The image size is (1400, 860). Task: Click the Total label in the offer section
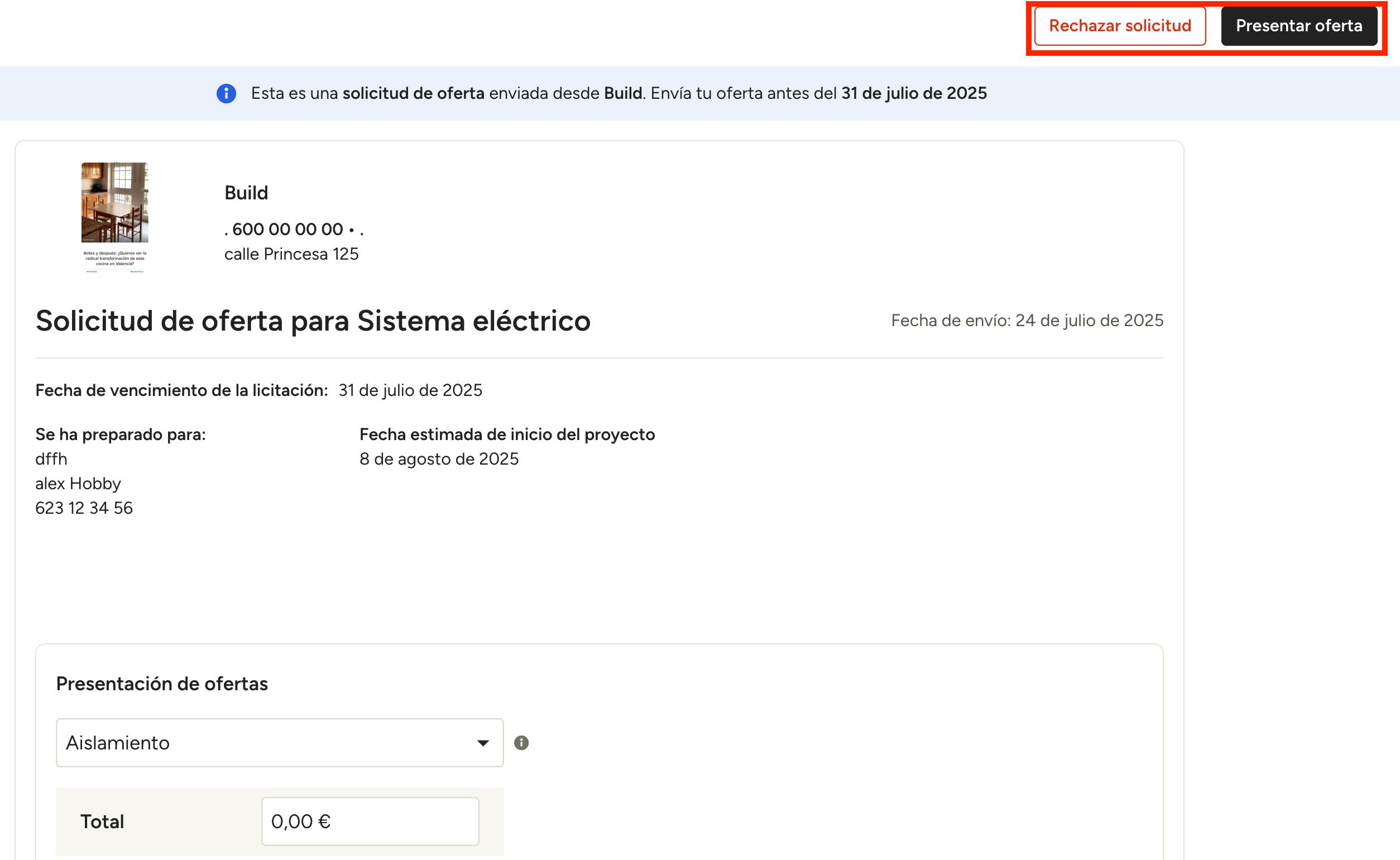point(102,822)
